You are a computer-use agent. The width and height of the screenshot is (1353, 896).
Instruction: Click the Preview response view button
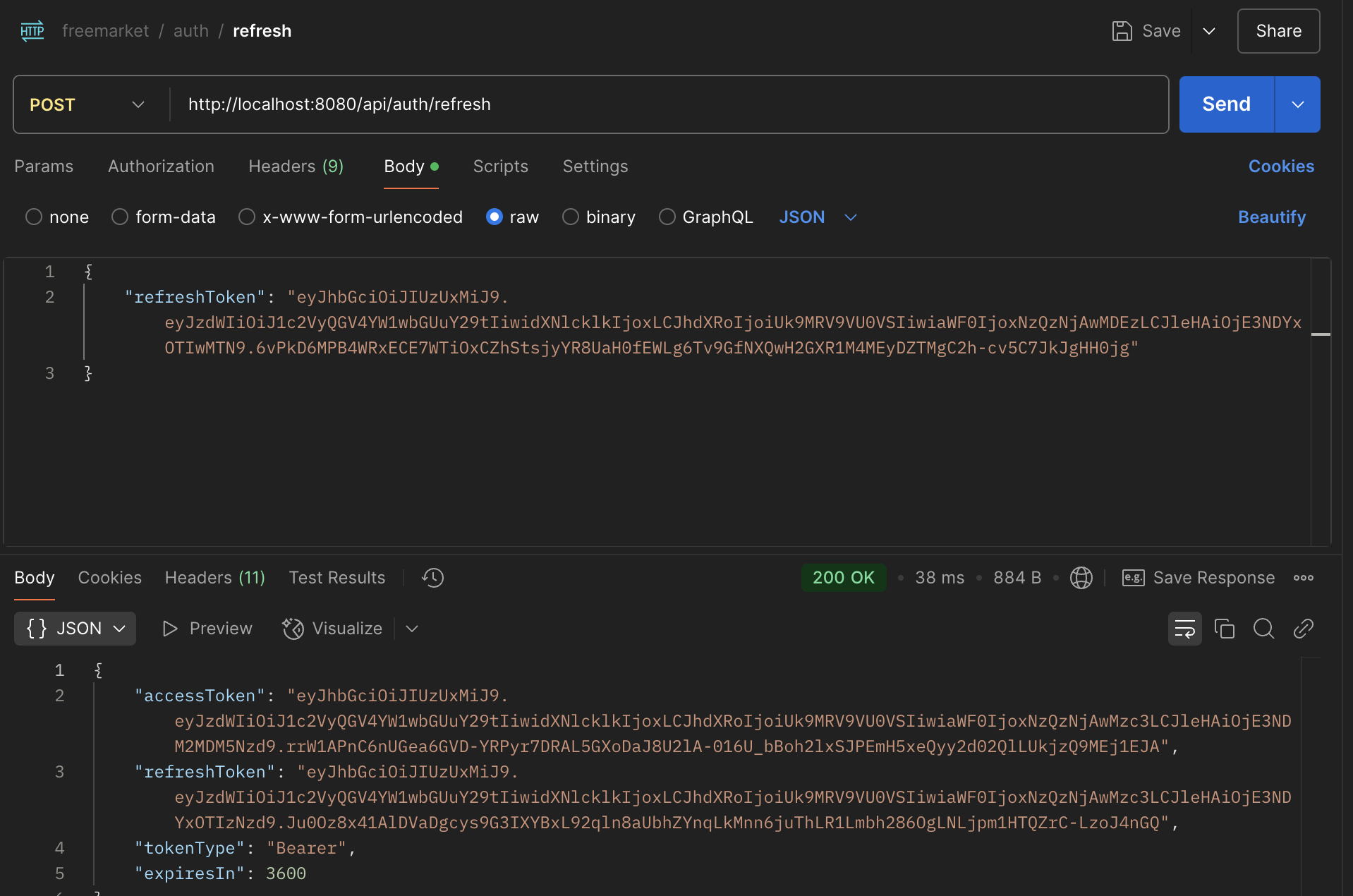(x=207, y=629)
